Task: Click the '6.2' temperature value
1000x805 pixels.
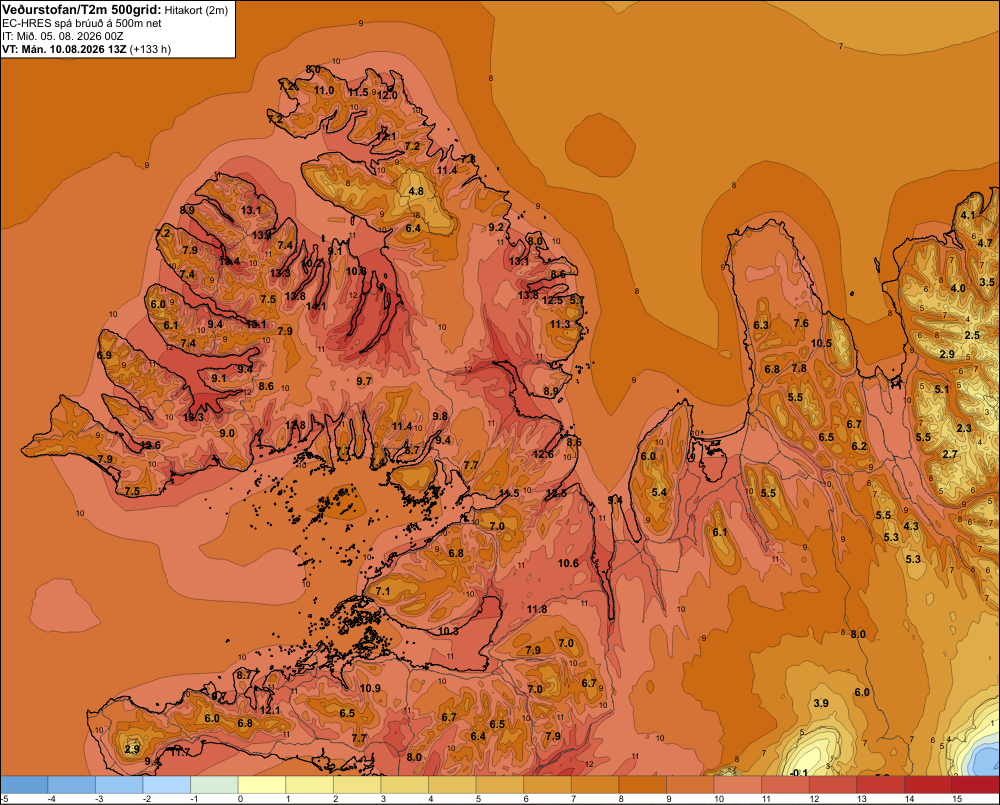Action: [859, 446]
